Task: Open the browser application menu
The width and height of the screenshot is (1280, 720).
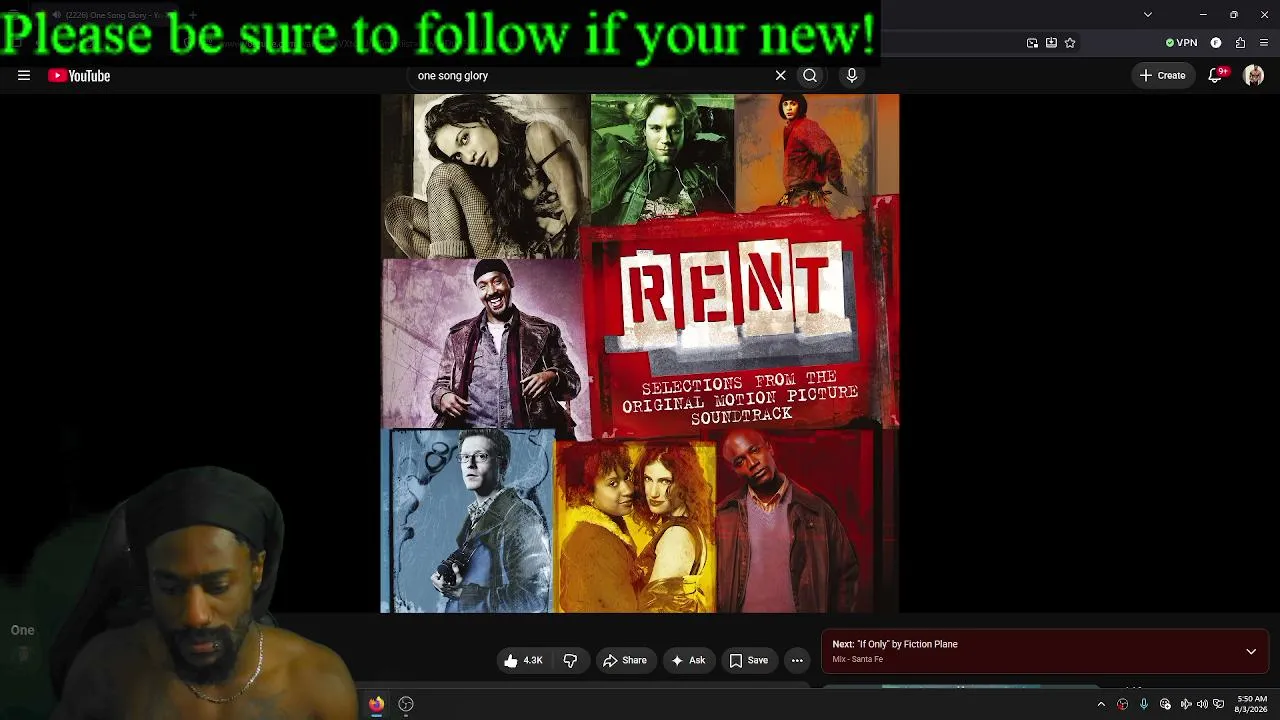Action: click(x=1264, y=43)
